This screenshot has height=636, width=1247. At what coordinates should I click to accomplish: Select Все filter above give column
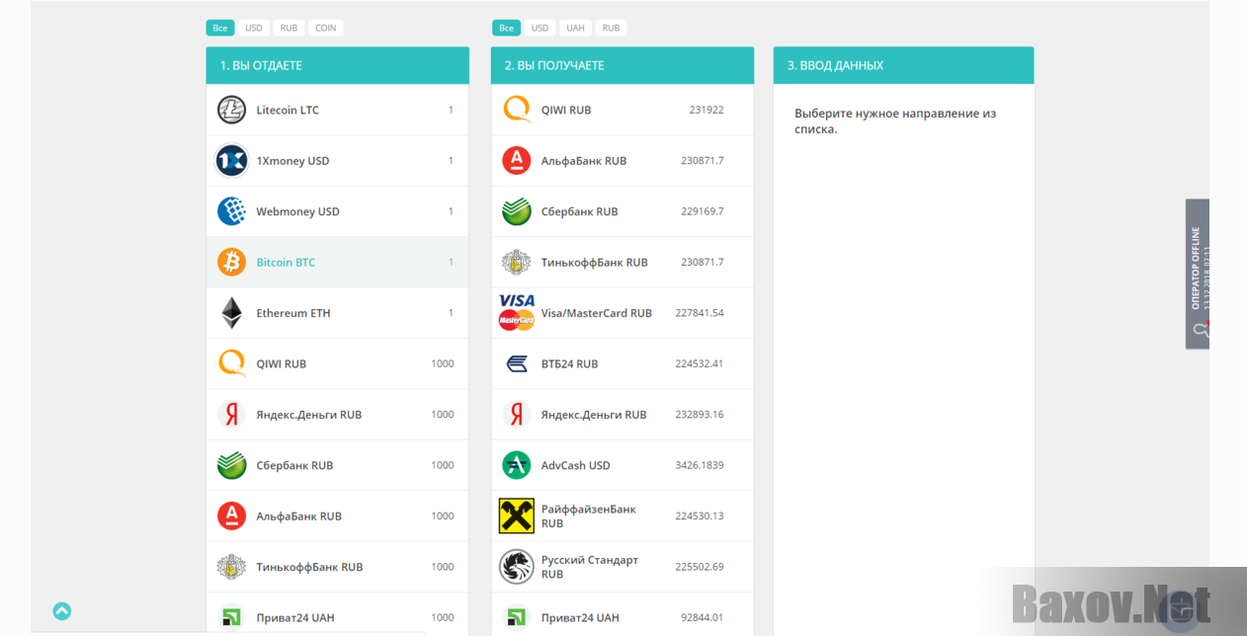pyautogui.click(x=220, y=28)
